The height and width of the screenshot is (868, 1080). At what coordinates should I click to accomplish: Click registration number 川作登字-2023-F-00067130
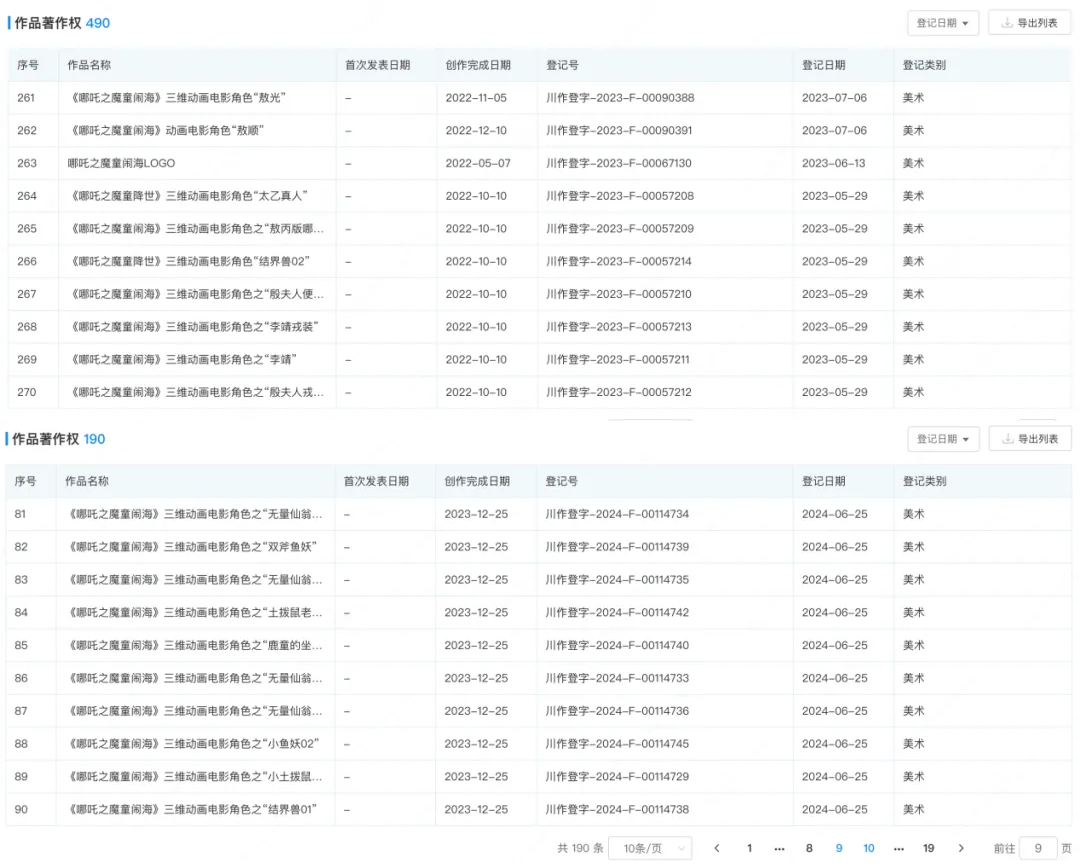(x=619, y=163)
